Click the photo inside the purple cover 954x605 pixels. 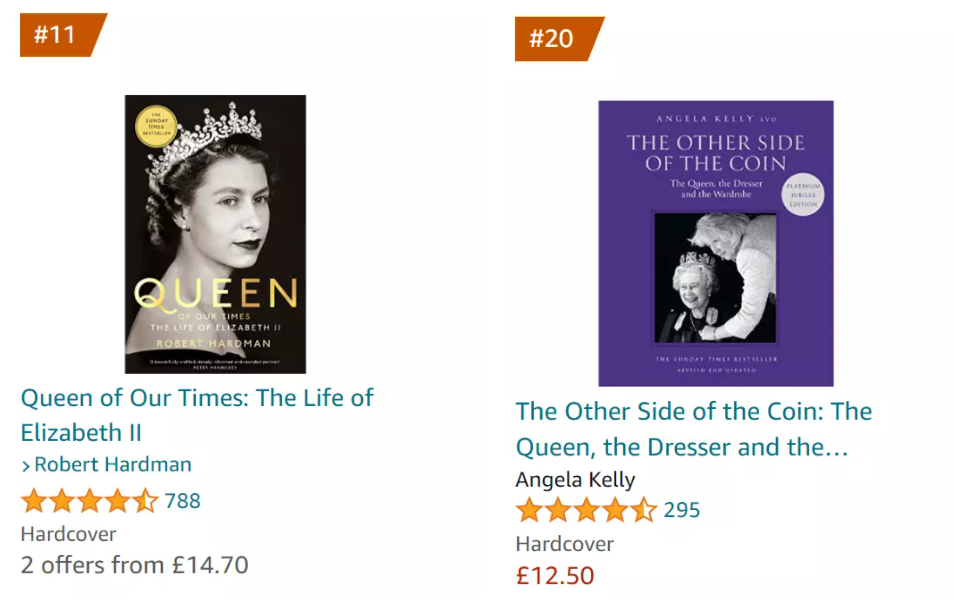(x=714, y=277)
